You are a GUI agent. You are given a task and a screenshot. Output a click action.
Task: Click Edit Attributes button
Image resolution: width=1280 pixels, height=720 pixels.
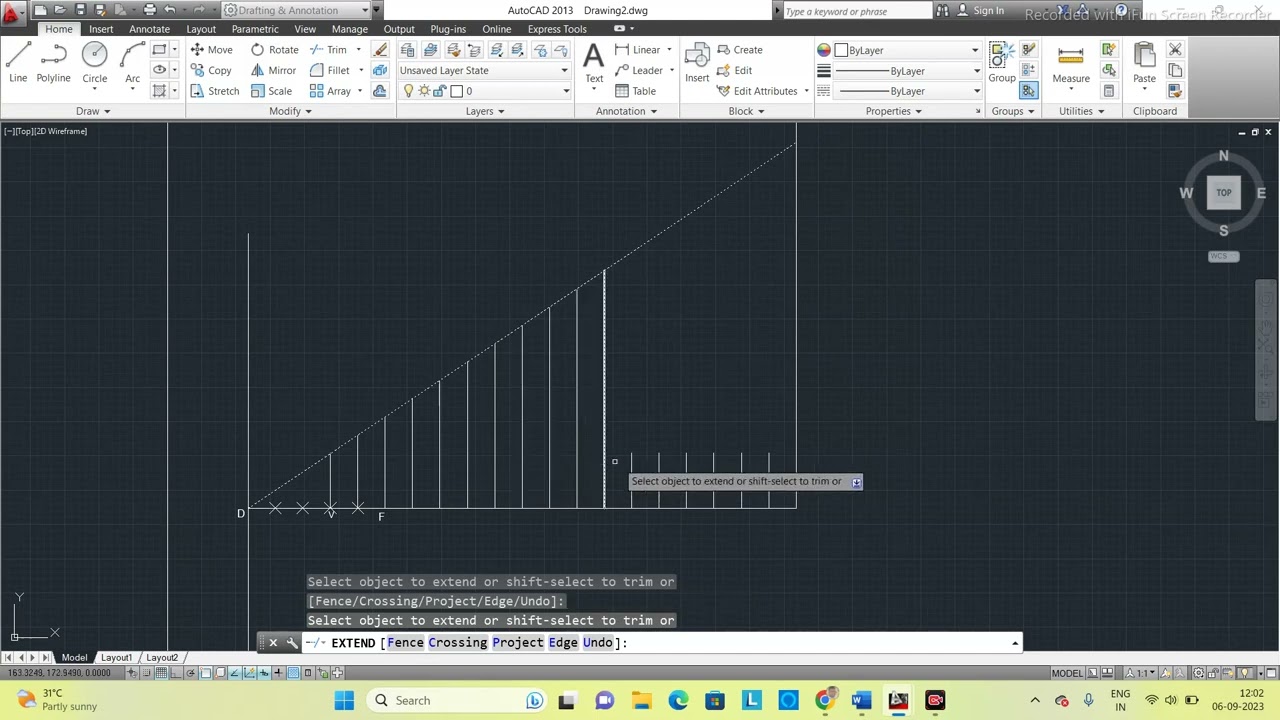tap(765, 91)
